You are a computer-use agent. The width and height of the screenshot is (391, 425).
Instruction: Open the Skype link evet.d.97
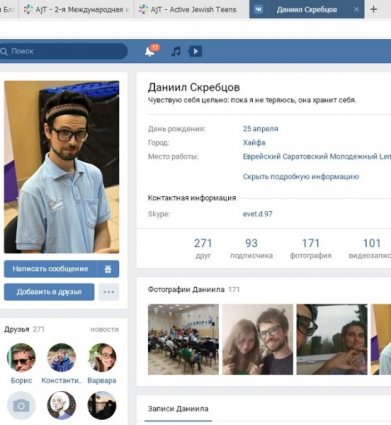pyautogui.click(x=257, y=214)
